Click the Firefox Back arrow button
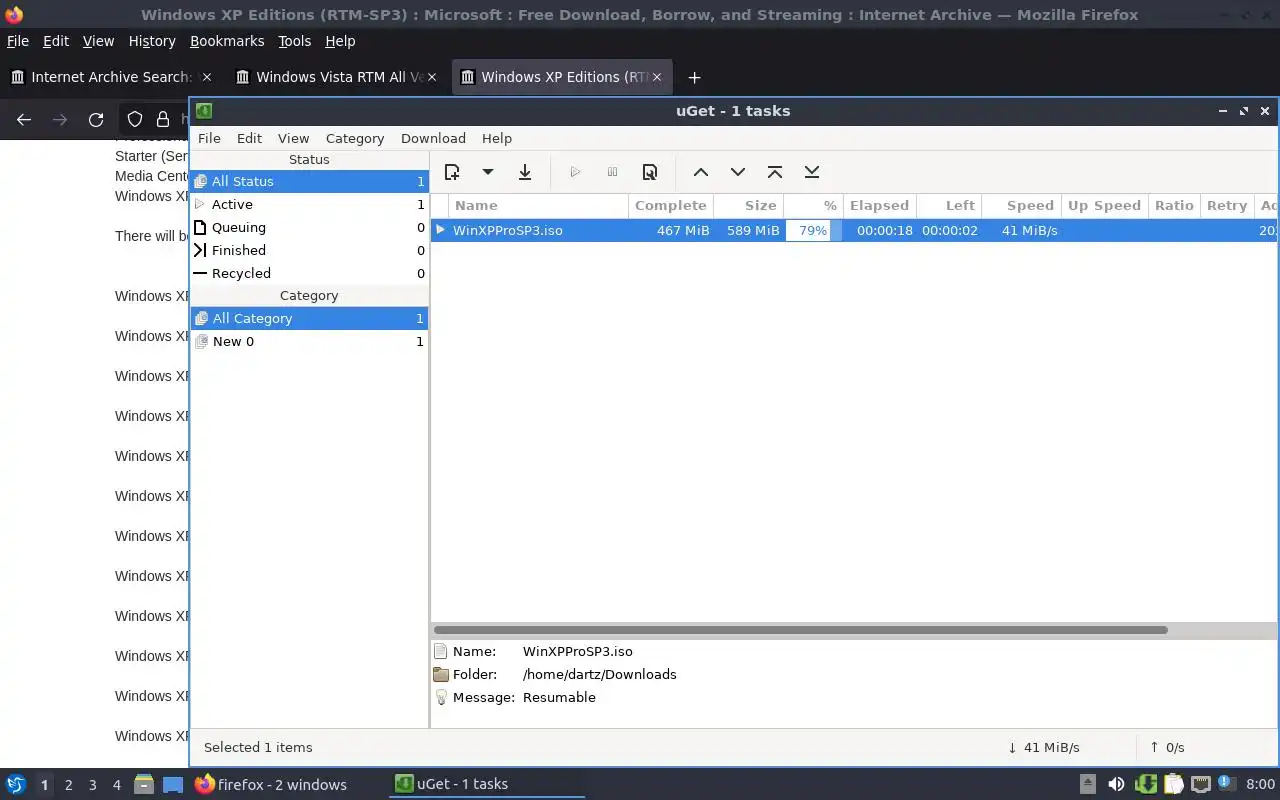 point(24,119)
